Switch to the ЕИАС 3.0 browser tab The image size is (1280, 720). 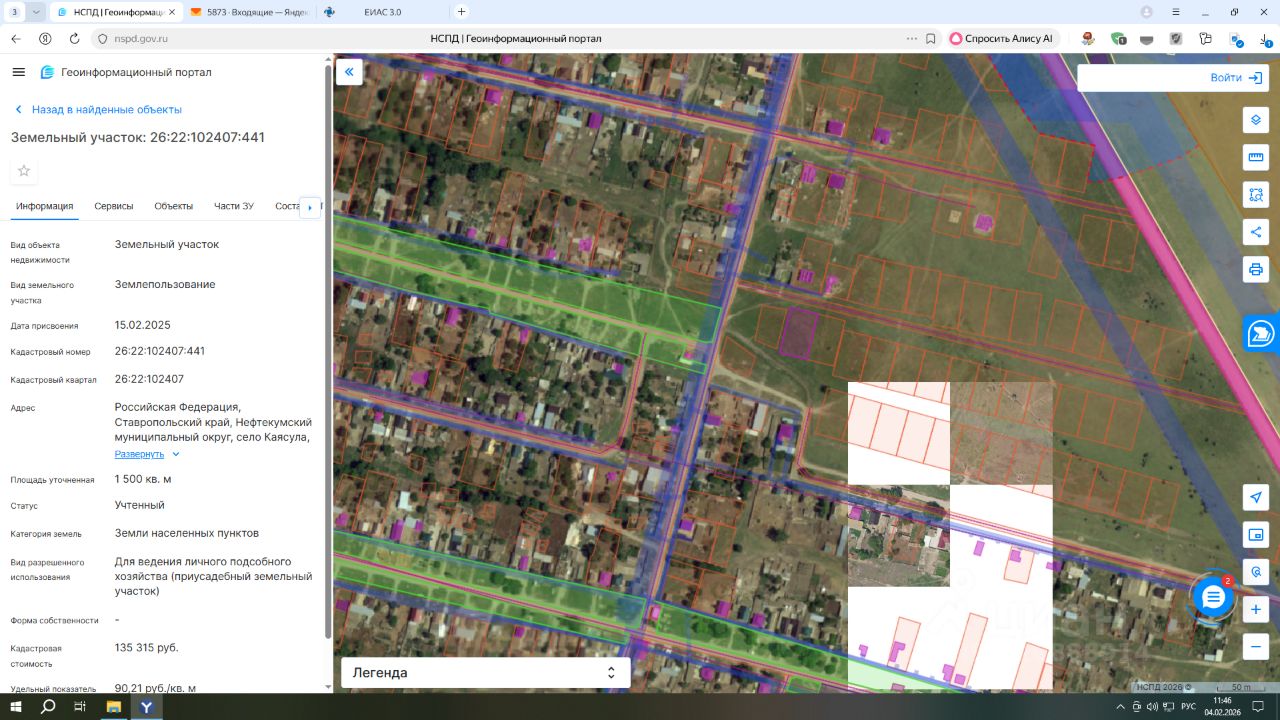point(381,12)
